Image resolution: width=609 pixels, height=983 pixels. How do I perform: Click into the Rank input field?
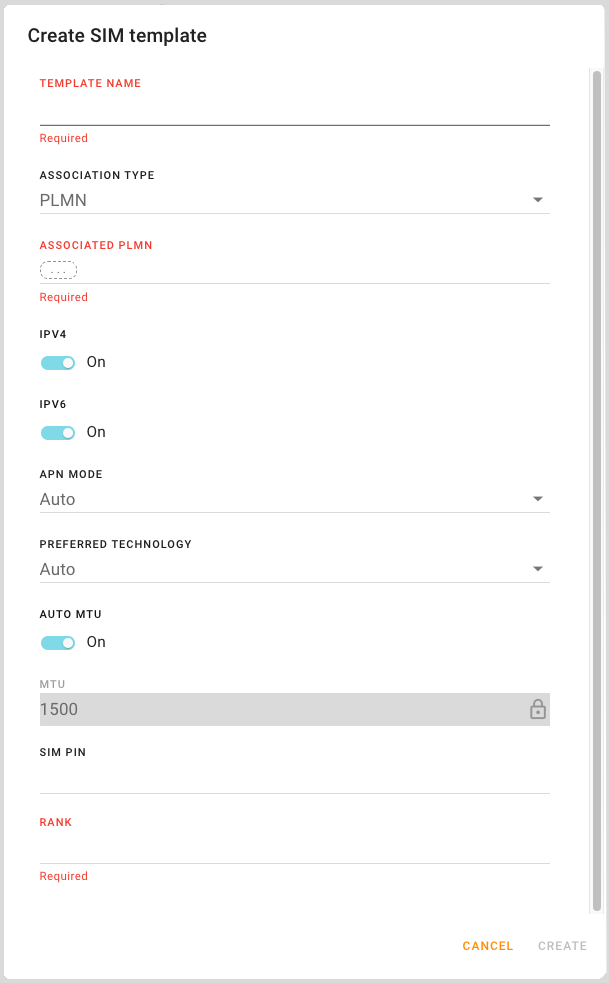click(x=295, y=849)
